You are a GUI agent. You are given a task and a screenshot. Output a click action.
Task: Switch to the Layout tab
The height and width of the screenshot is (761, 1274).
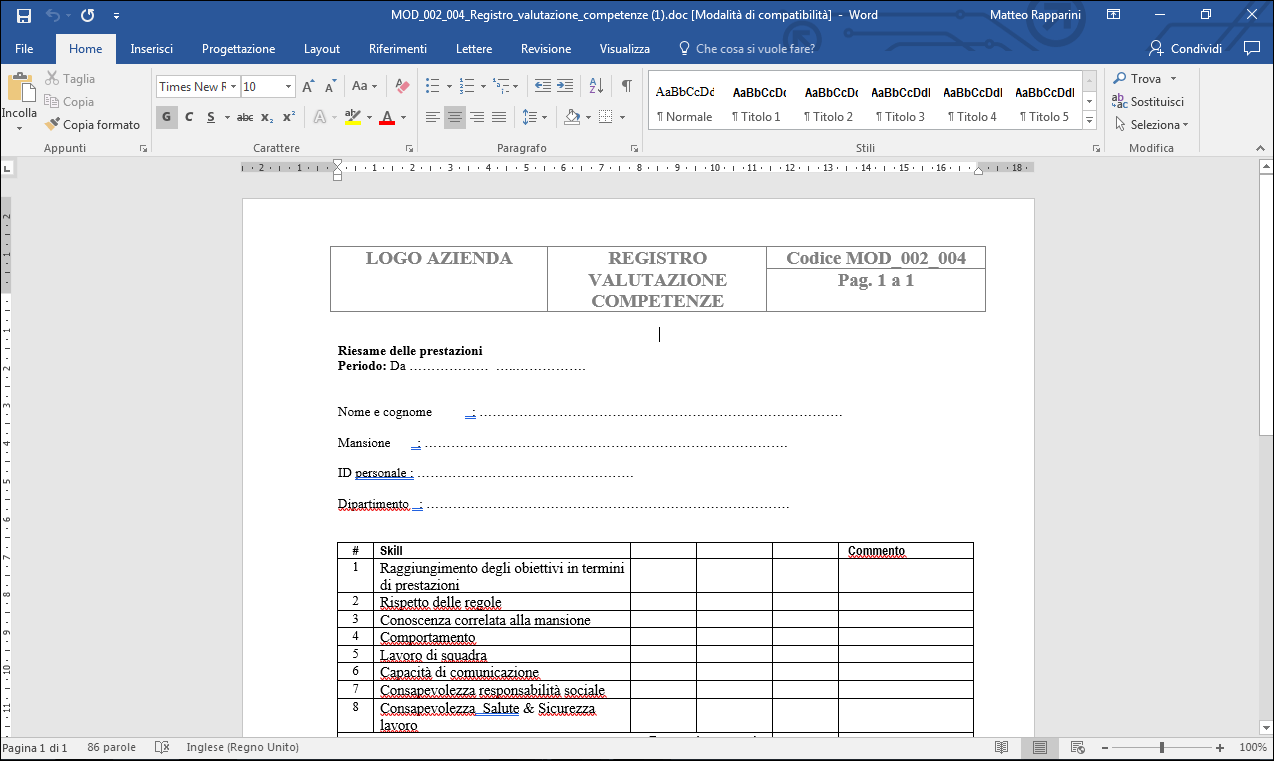(322, 49)
